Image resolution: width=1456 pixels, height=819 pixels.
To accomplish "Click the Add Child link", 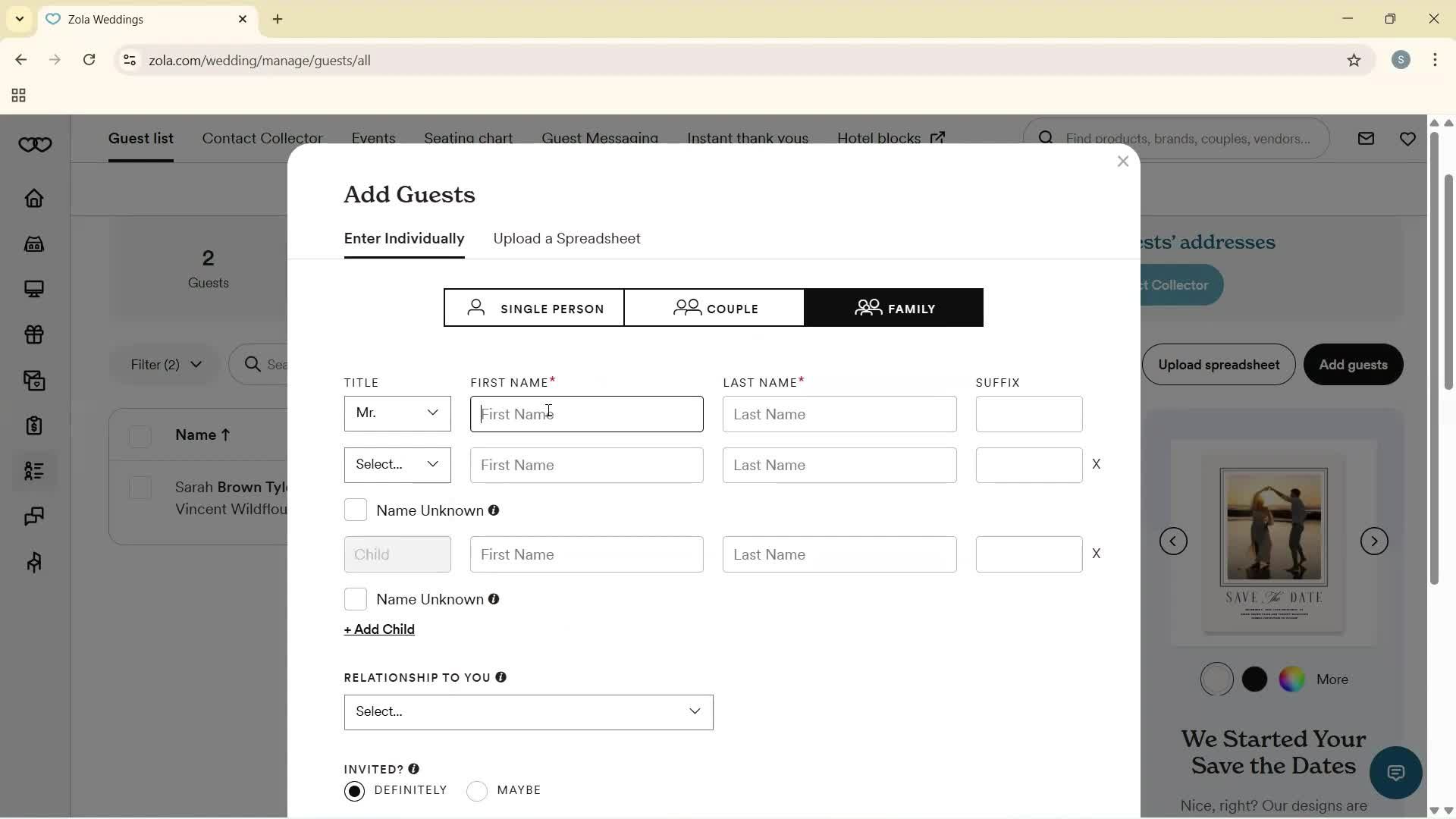I will (378, 629).
